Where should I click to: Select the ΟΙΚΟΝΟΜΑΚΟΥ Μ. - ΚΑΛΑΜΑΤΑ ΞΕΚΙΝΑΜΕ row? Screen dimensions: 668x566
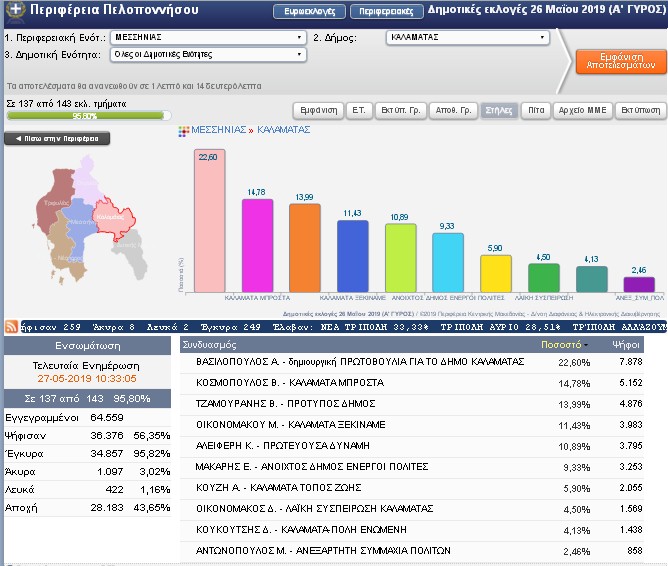(x=412, y=425)
